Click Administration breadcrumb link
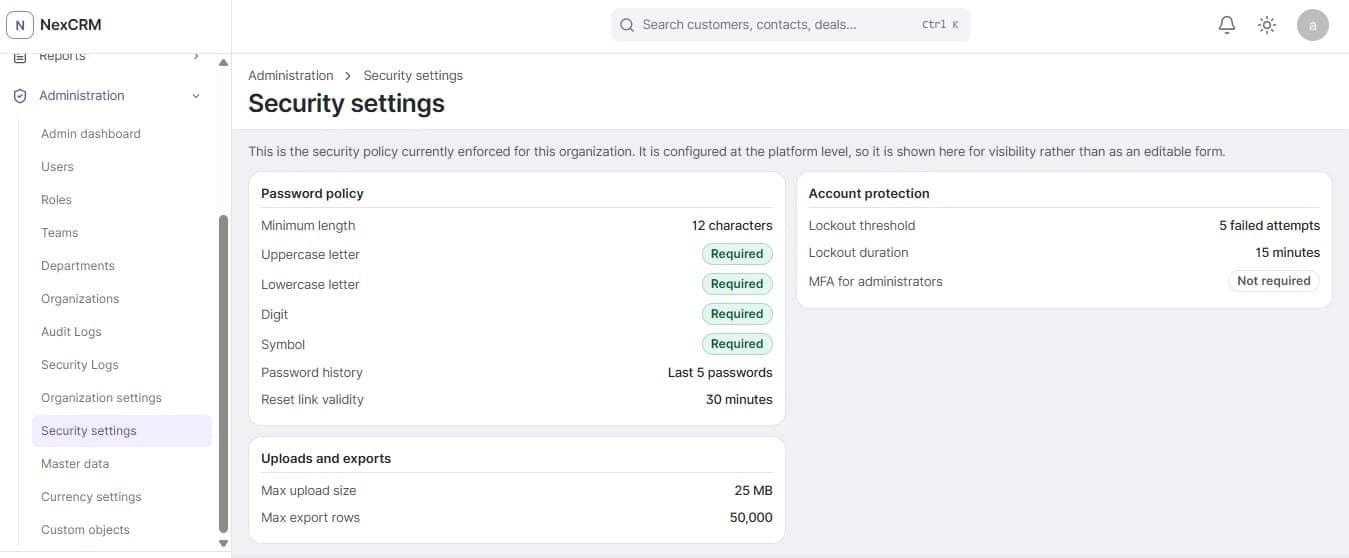Viewport: 1349px width, 558px height. tap(291, 75)
